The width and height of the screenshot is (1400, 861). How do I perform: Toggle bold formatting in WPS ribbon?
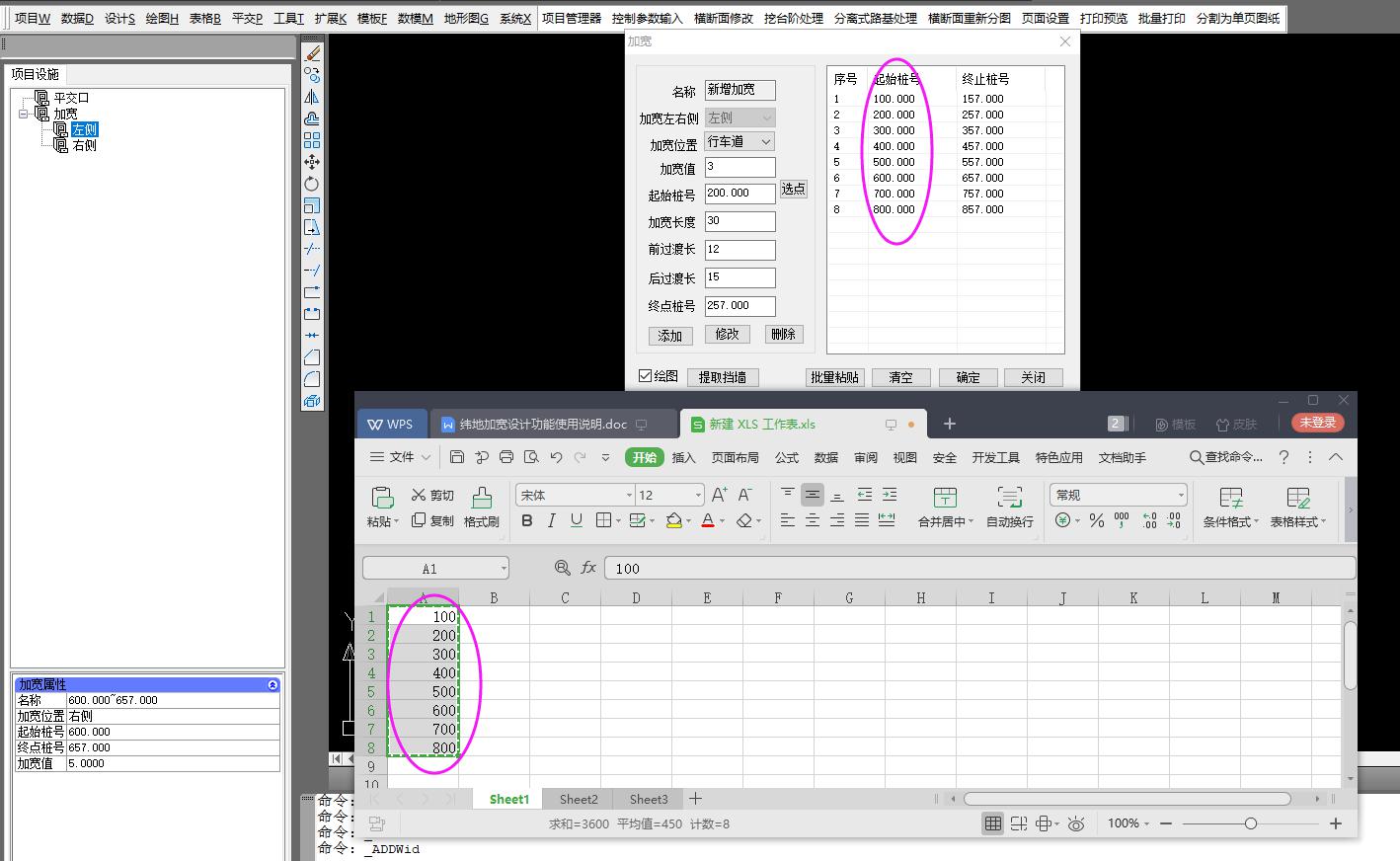coord(527,520)
